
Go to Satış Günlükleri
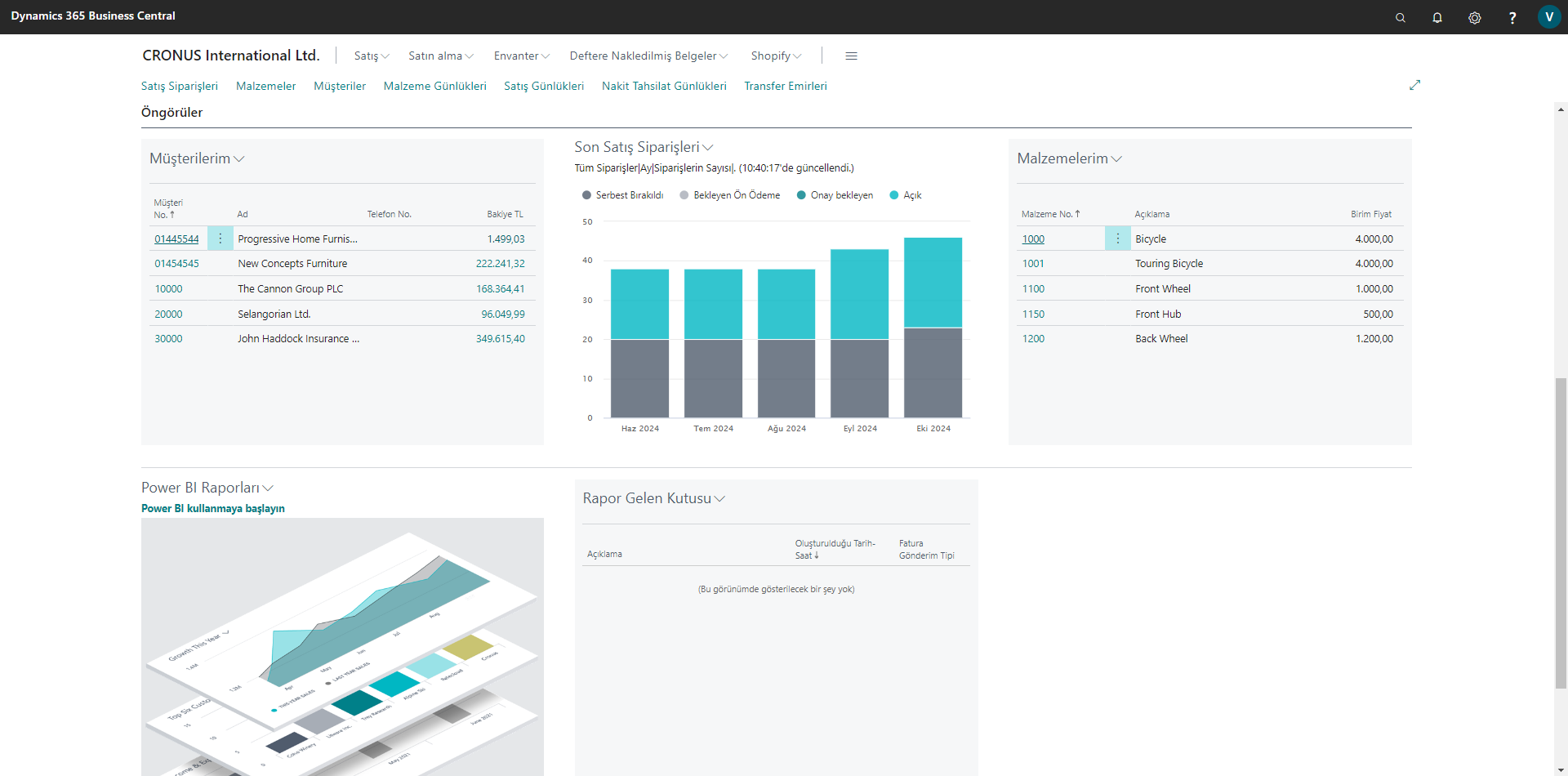click(x=544, y=86)
